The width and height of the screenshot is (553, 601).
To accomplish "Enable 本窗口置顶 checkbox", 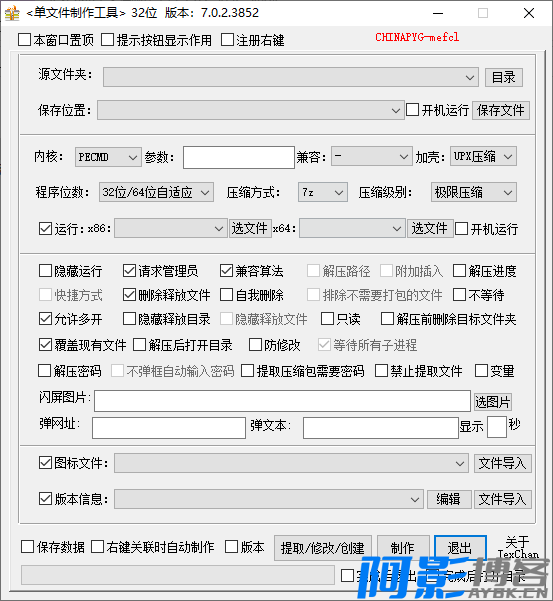I will (x=25, y=39).
